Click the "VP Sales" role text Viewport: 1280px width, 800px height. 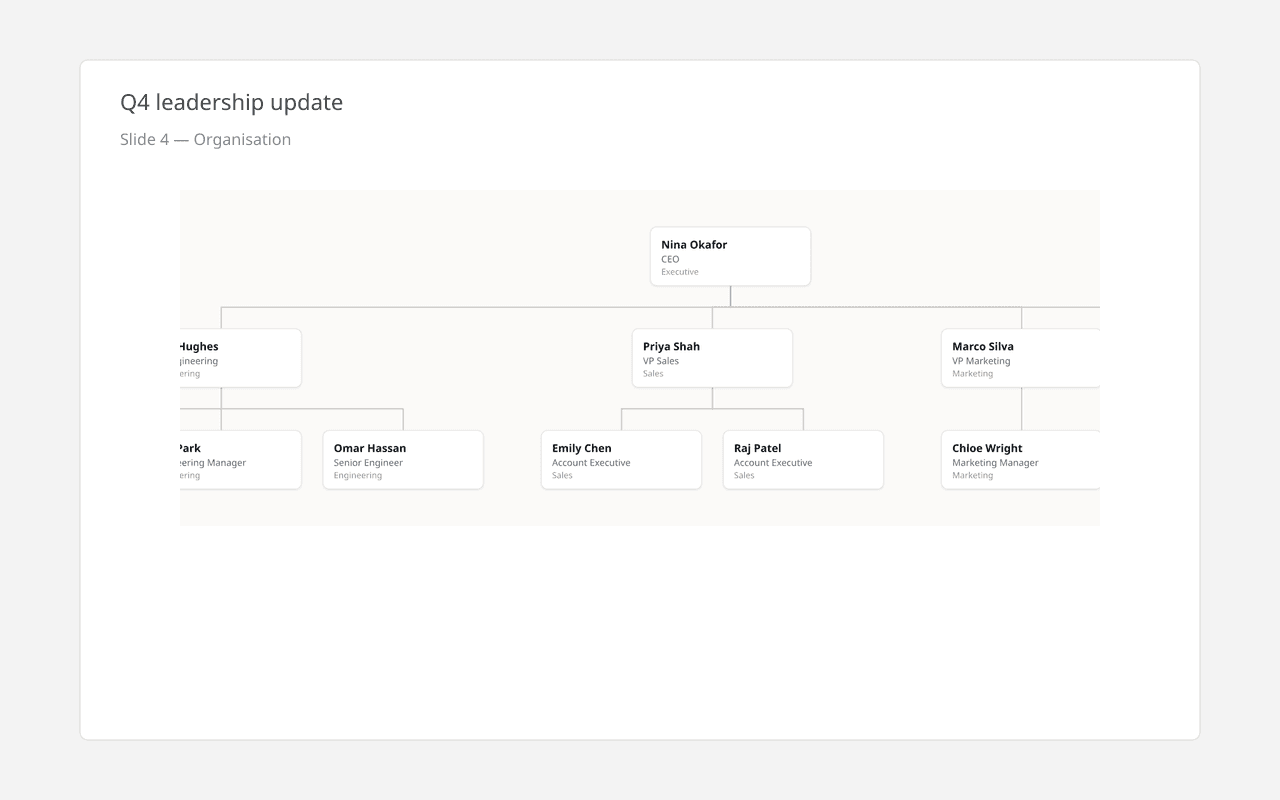[x=661, y=361]
